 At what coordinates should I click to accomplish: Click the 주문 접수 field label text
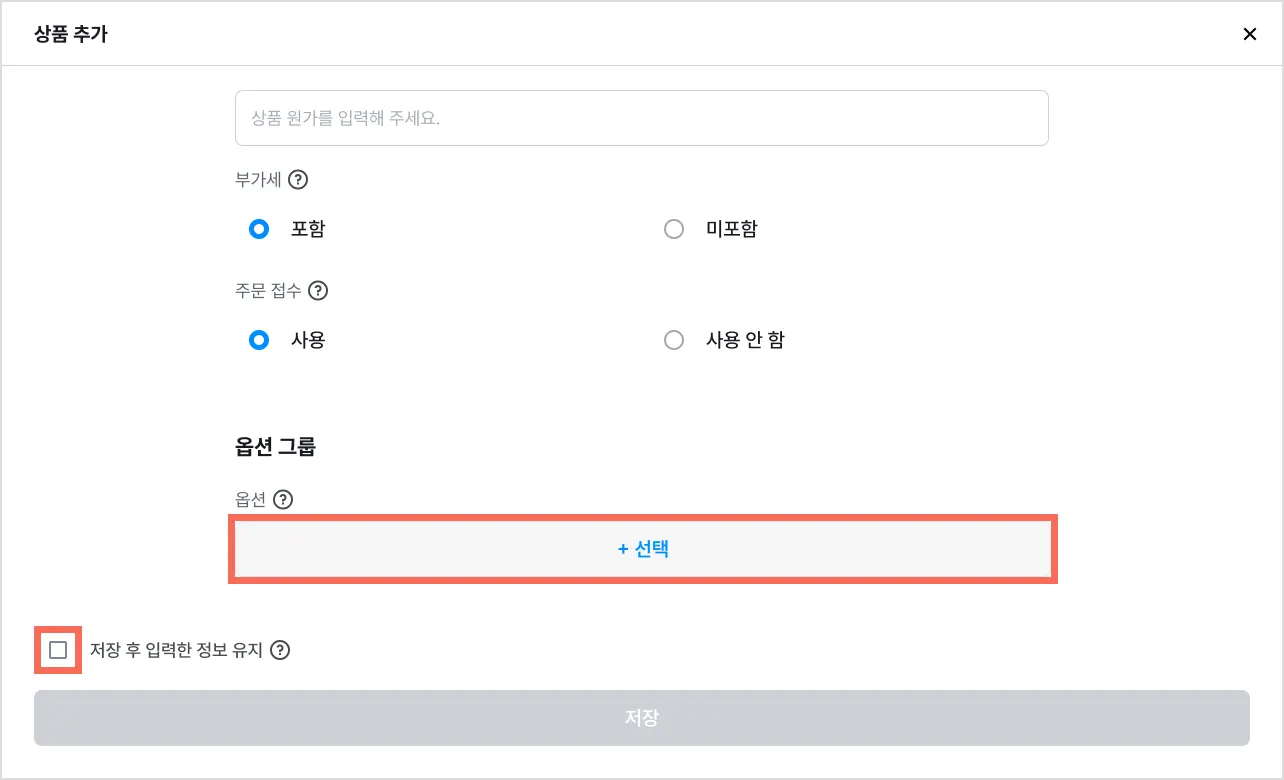coord(267,291)
